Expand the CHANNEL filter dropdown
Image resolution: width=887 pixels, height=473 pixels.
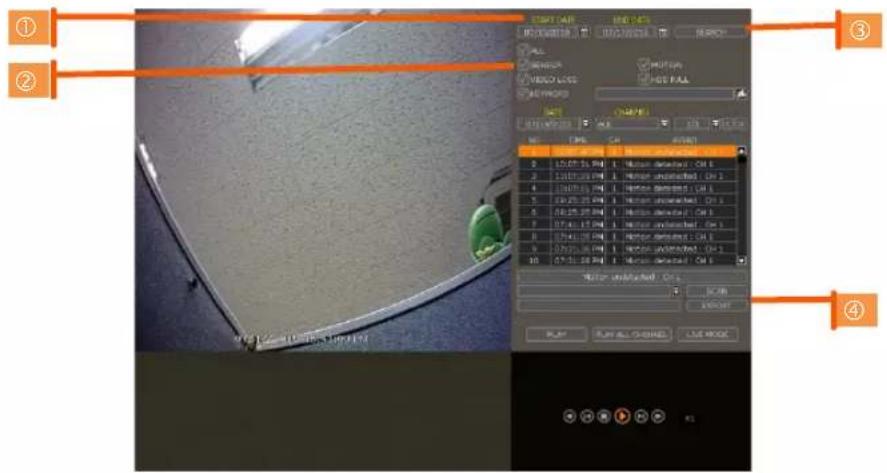pos(664,123)
